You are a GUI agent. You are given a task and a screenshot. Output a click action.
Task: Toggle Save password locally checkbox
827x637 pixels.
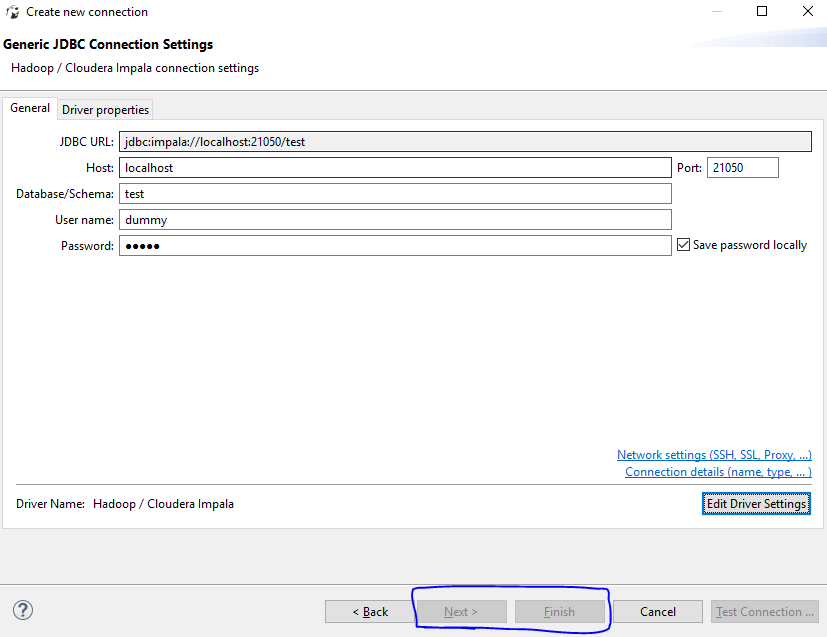tap(683, 245)
